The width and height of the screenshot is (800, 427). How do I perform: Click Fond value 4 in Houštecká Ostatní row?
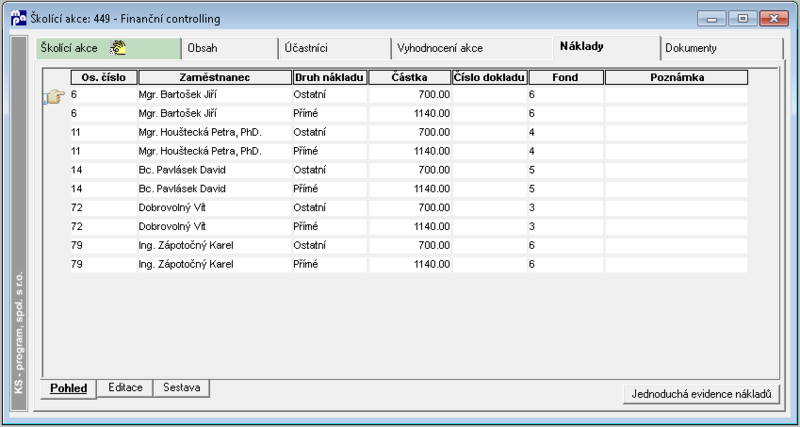tap(566, 132)
